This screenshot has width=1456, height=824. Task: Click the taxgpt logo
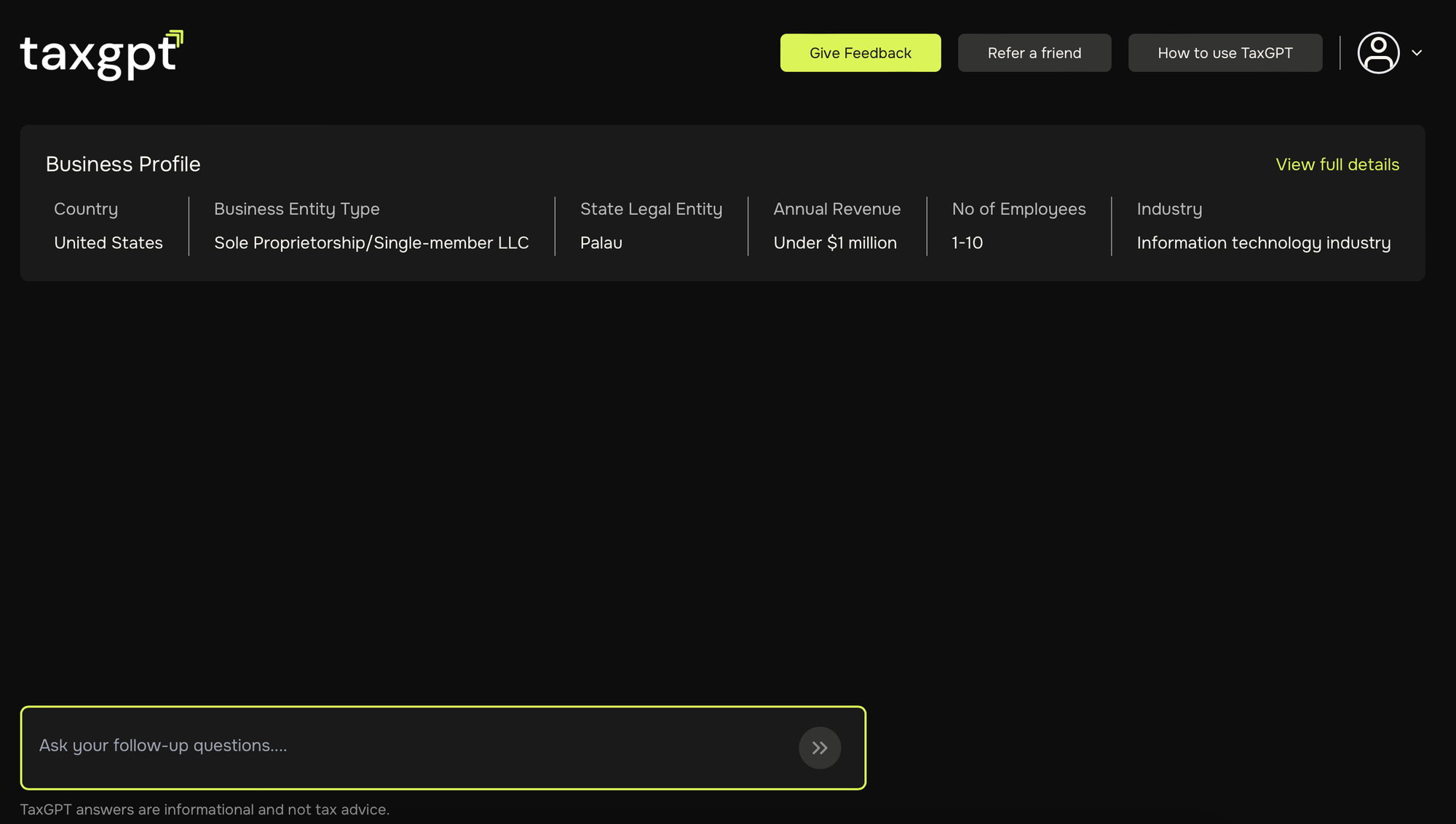(101, 55)
